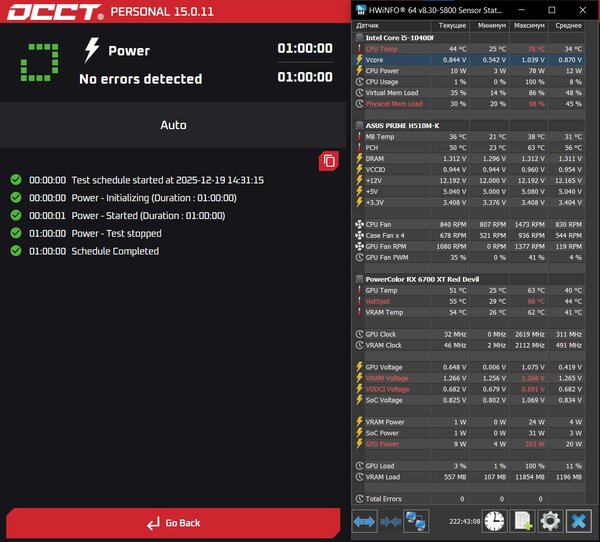Click the HWiNFO collapse arrows toolbar icon
This screenshot has width=600, height=542.
pyautogui.click(x=390, y=521)
